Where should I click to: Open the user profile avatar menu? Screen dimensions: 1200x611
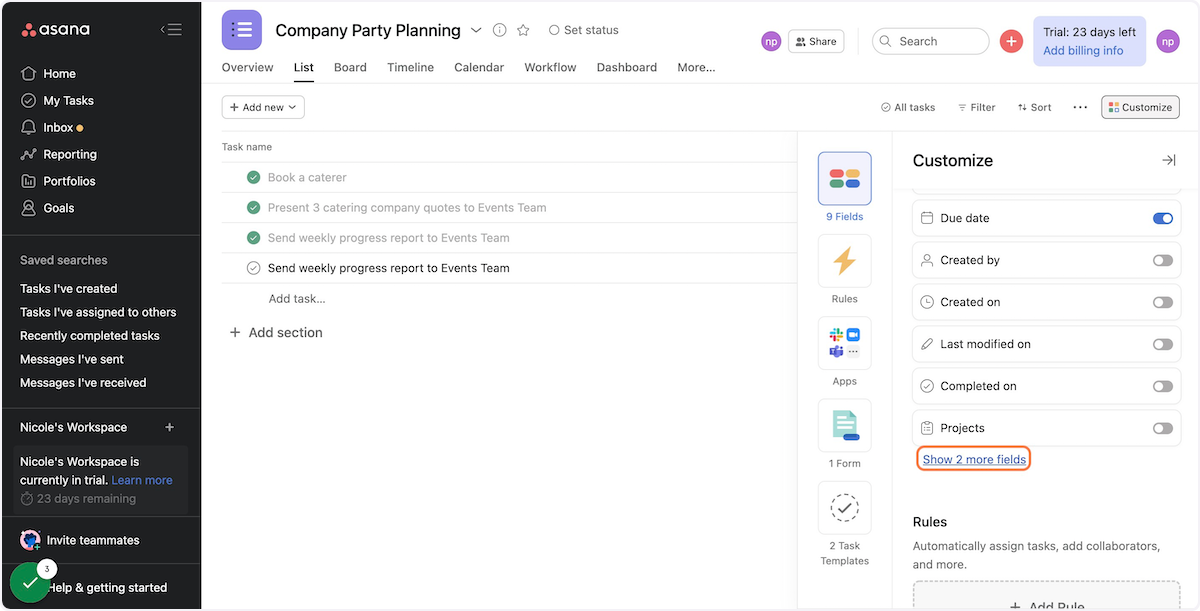[x=1168, y=41]
